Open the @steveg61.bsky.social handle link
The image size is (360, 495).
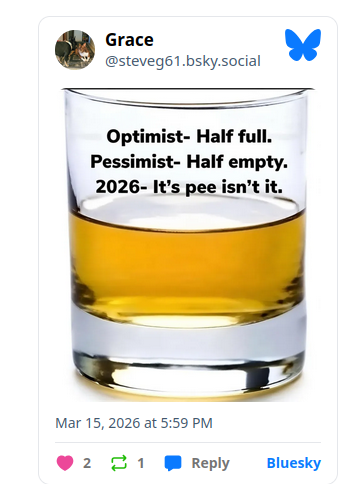click(183, 61)
